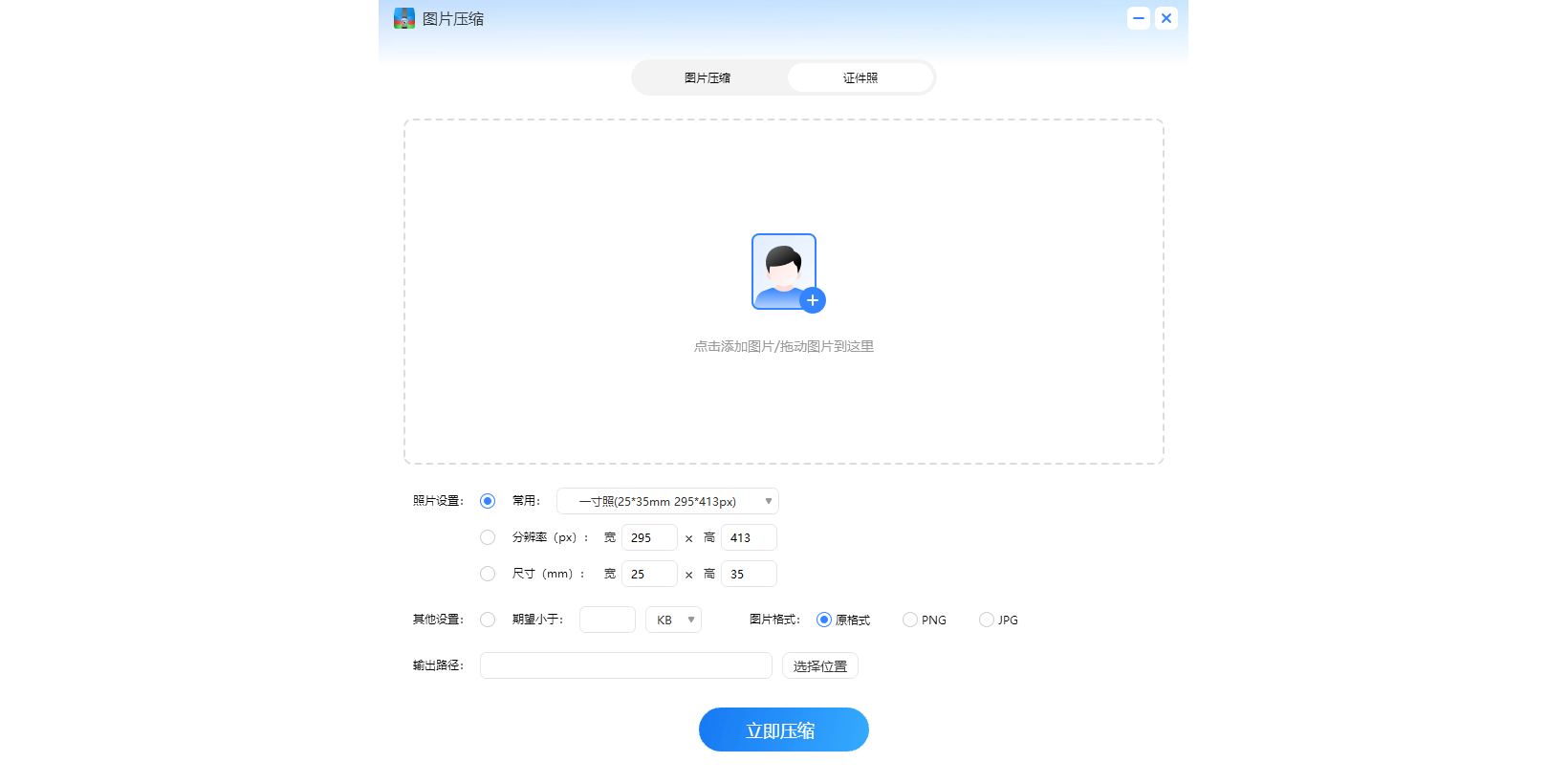Minimize the image compression window
This screenshot has width=1568, height=784.
click(1138, 18)
